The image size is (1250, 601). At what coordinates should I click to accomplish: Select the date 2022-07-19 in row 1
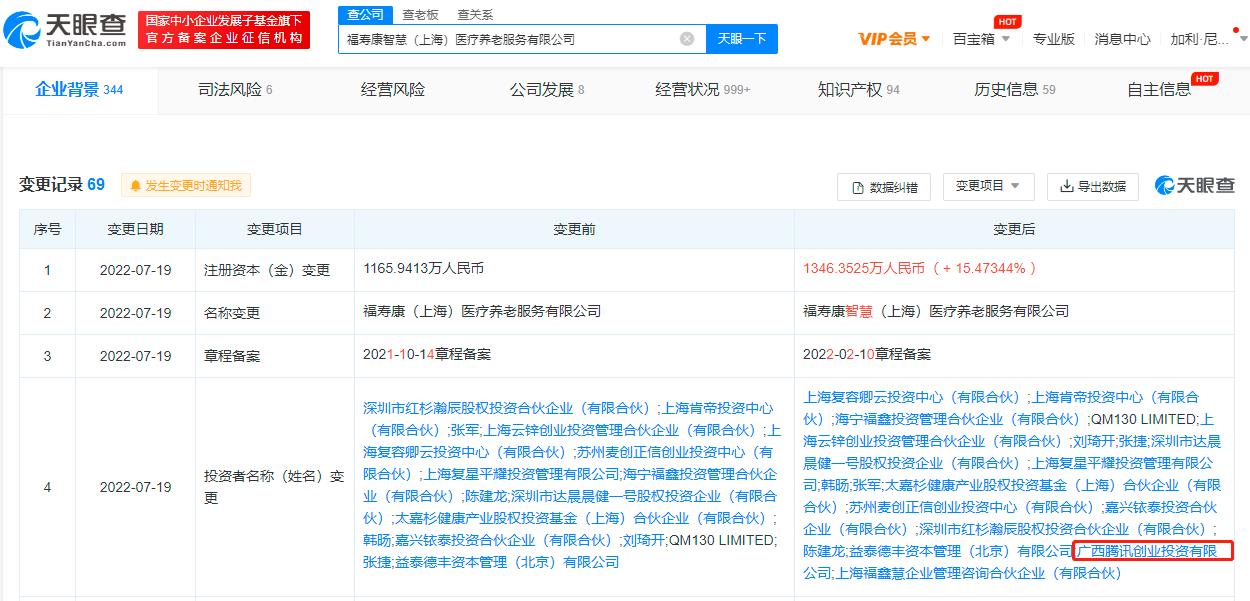[x=135, y=270]
